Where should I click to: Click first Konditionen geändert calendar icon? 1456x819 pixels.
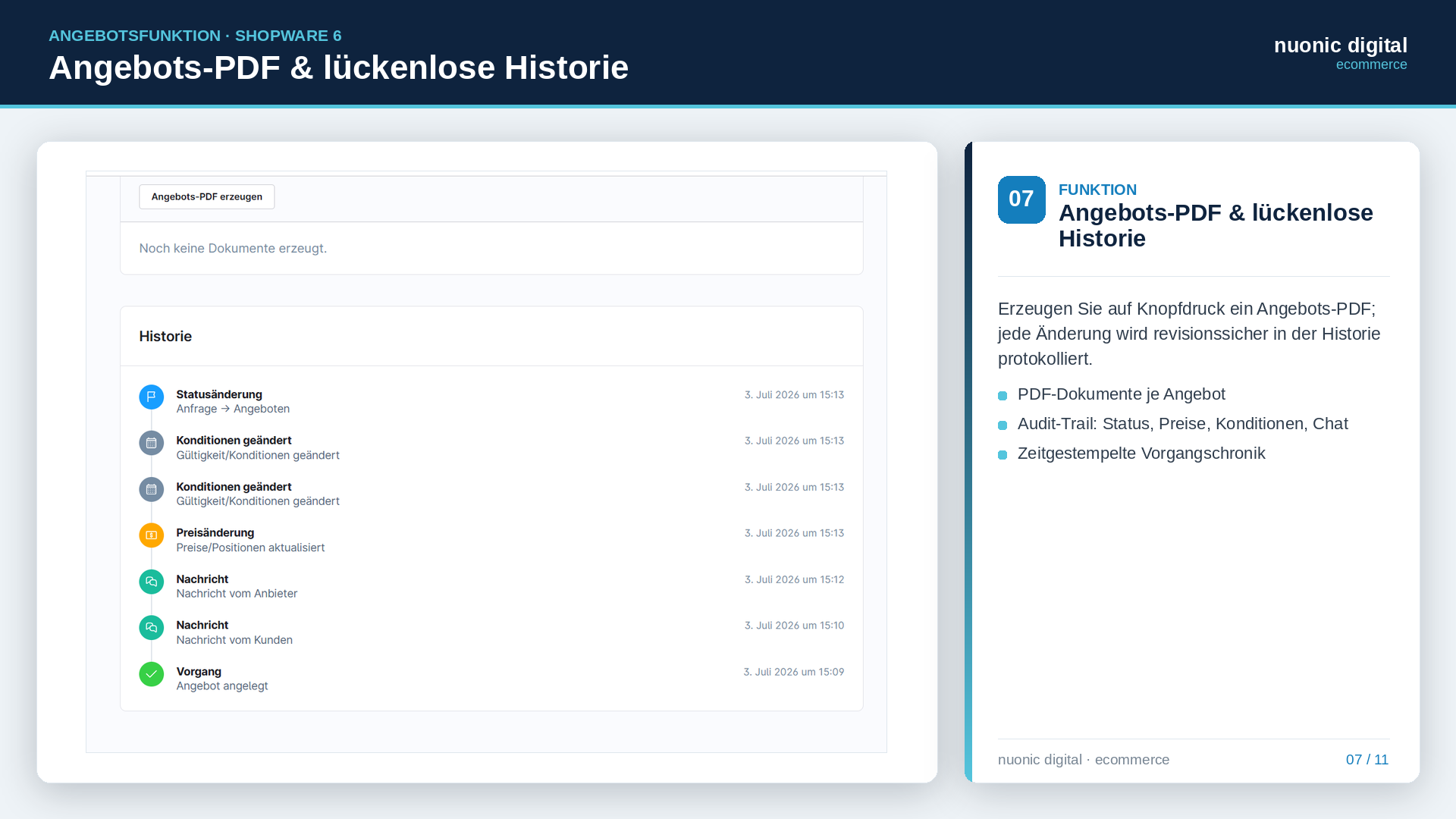[152, 443]
